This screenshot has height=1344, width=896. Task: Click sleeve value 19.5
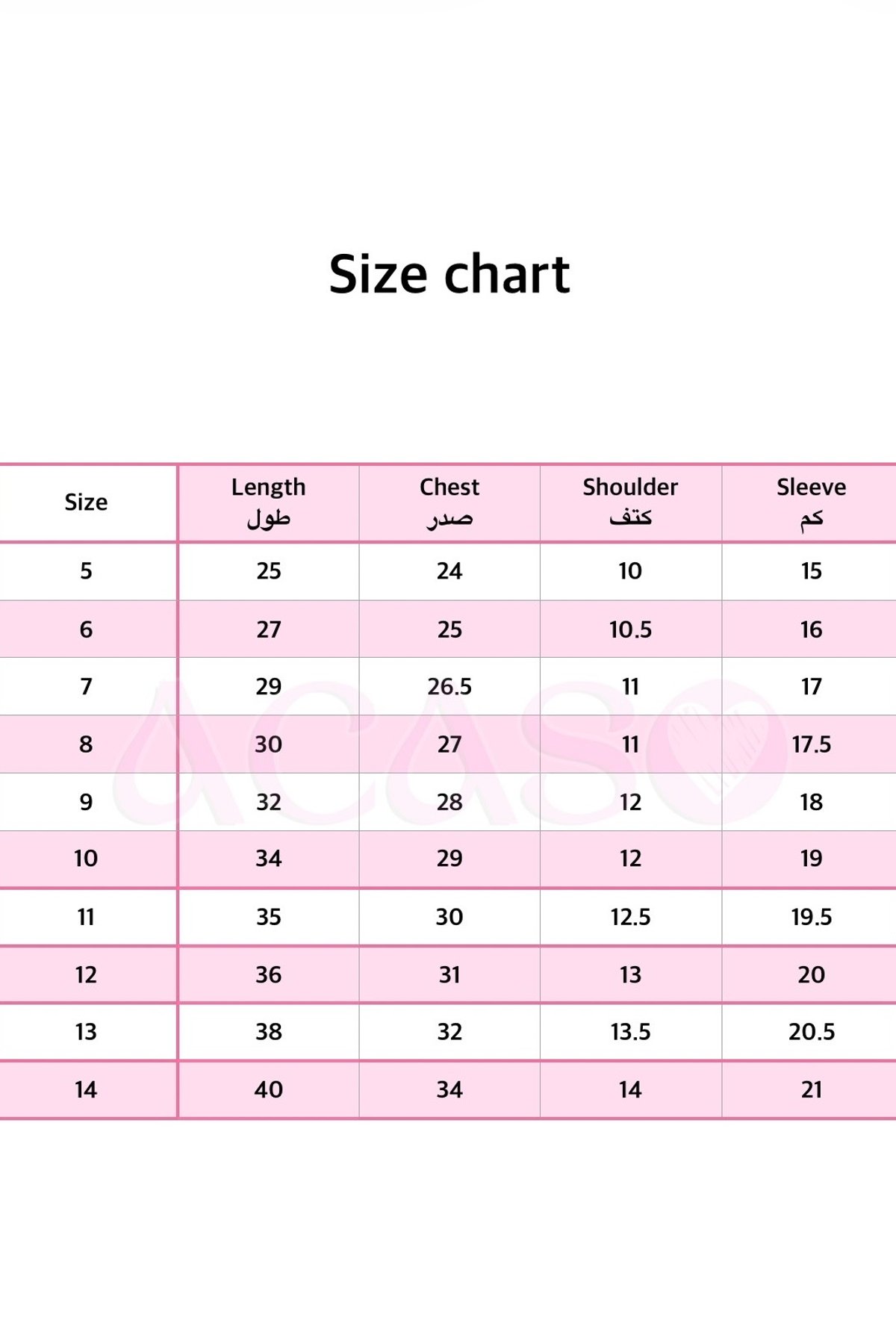[x=812, y=917]
